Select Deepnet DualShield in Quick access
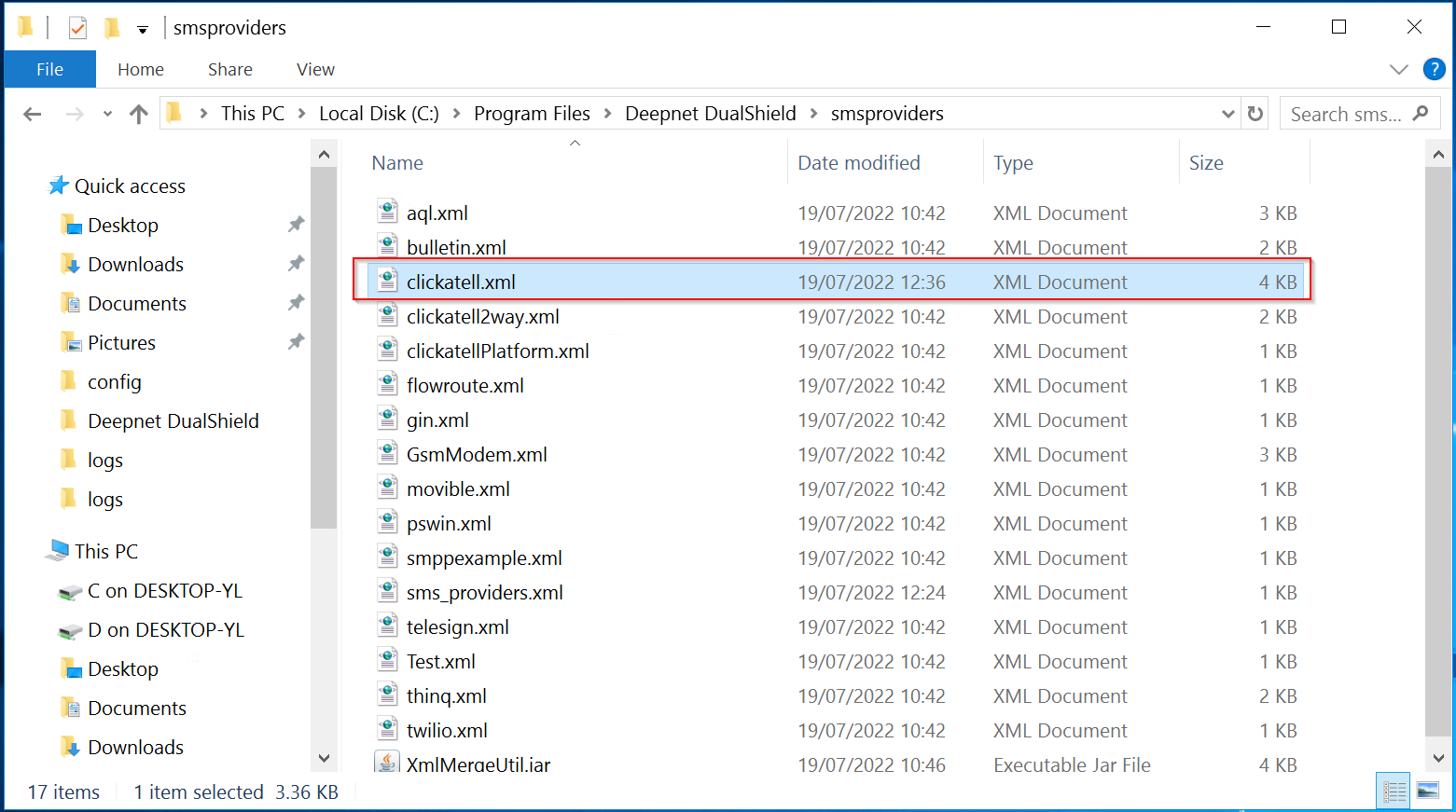The width and height of the screenshot is (1456, 812). (173, 421)
